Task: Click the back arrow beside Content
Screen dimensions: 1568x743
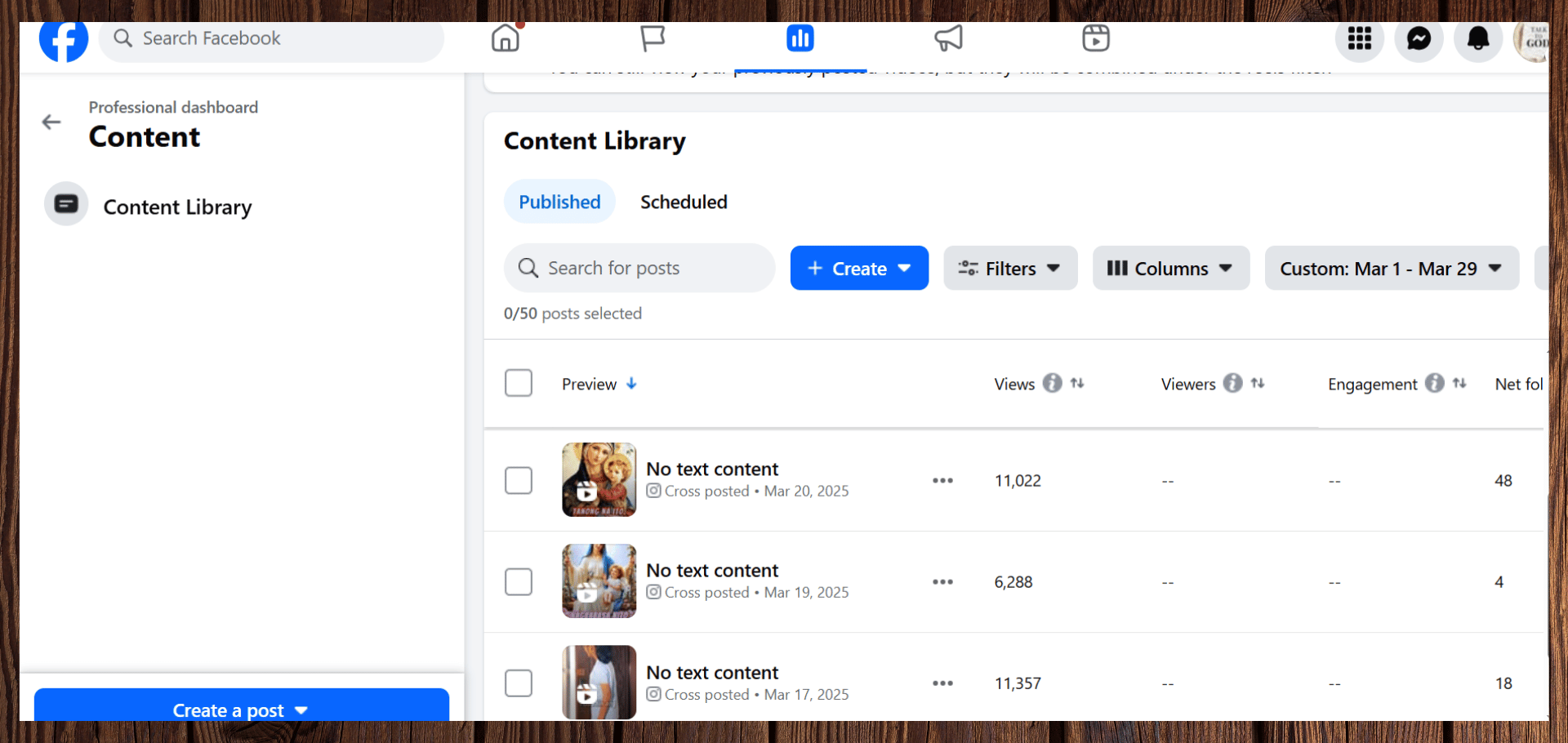Action: (51, 122)
